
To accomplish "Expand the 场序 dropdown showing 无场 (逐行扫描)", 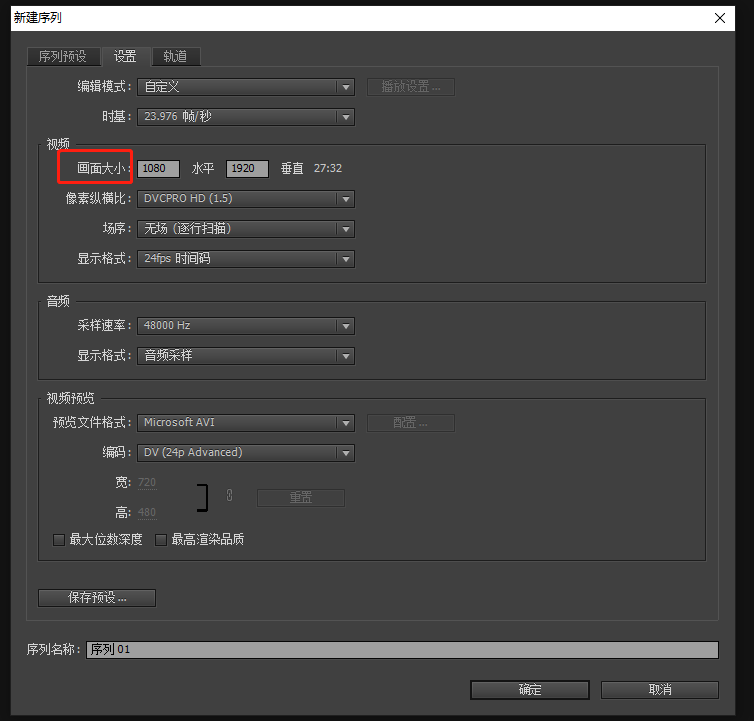I will tap(246, 229).
